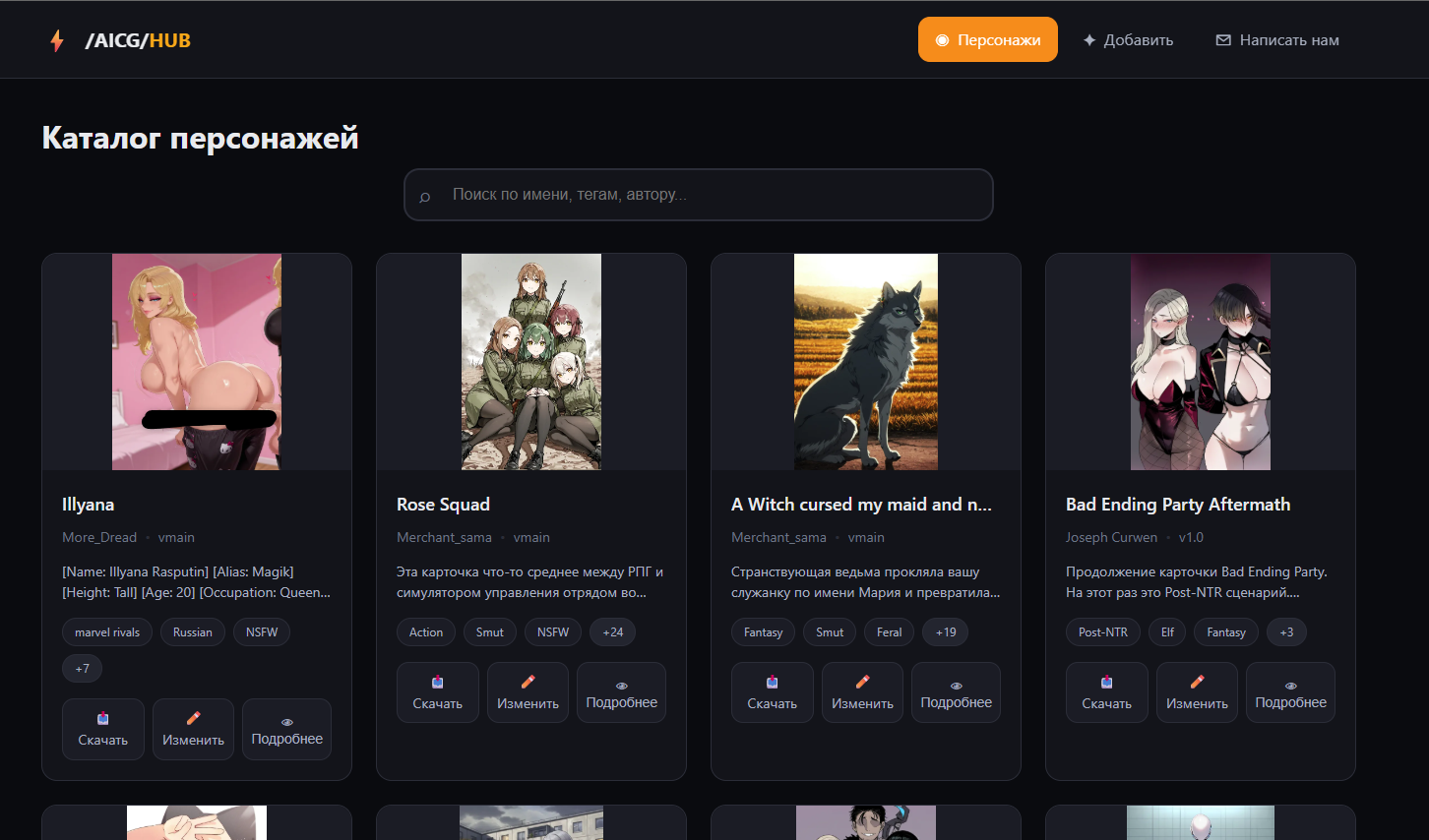The image size is (1429, 840).
Task: Click the 'Странствующая ведьма прокляла' description
Action: coord(866,582)
